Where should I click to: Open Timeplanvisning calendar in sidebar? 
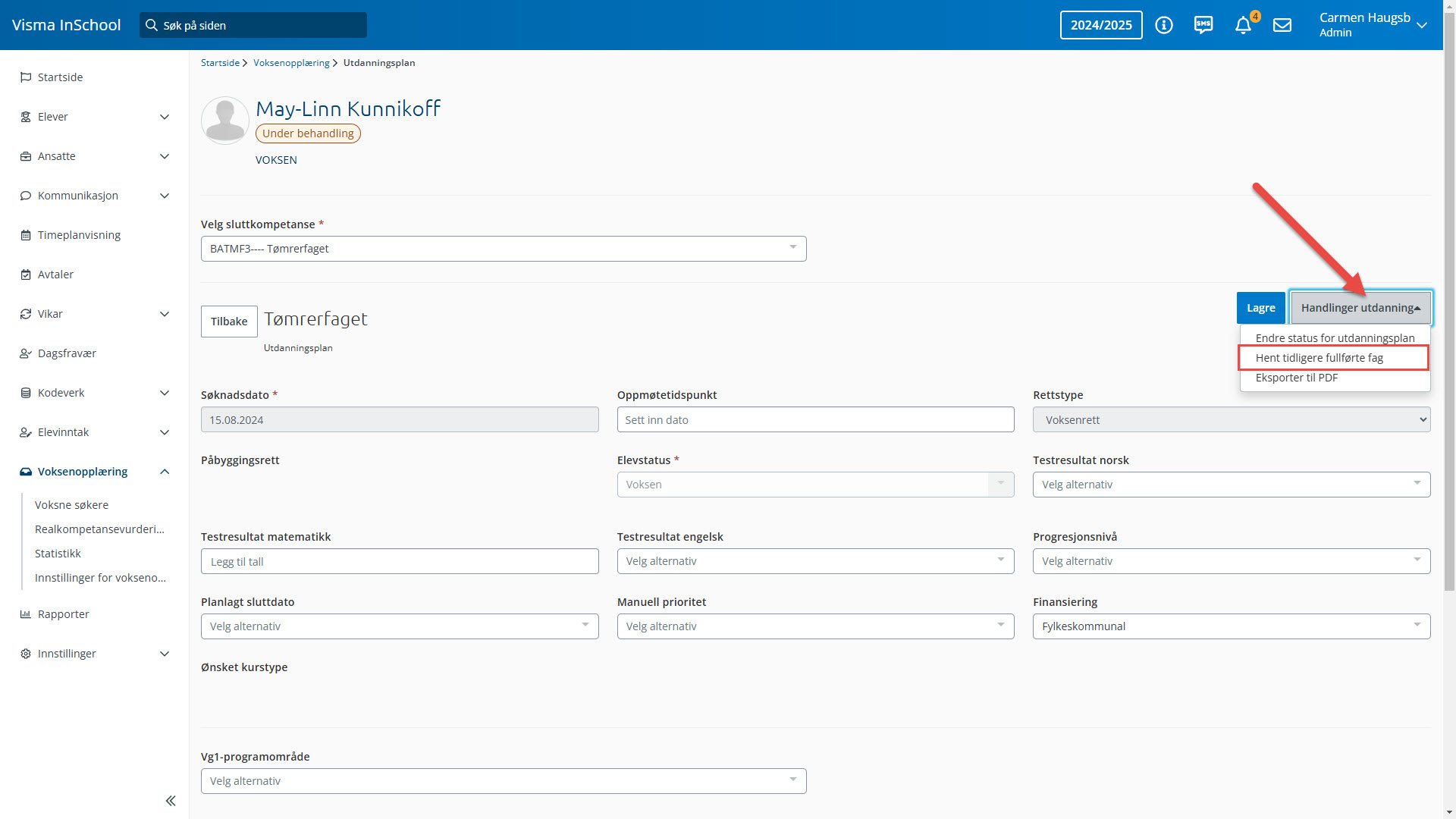(x=79, y=235)
